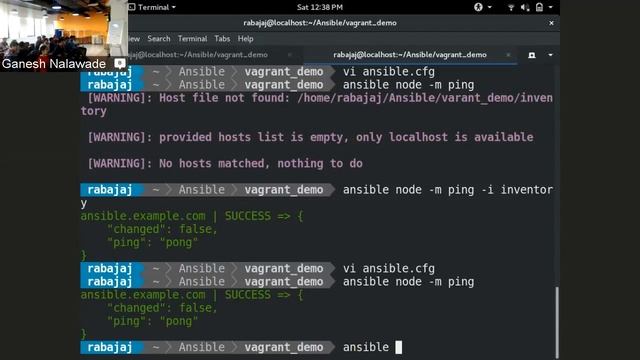Click the Ganesh Nalawade name label
The image size is (640, 360).
click(x=54, y=64)
